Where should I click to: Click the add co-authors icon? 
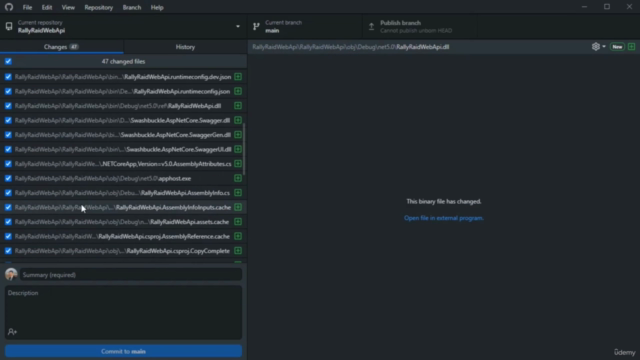[x=12, y=332]
